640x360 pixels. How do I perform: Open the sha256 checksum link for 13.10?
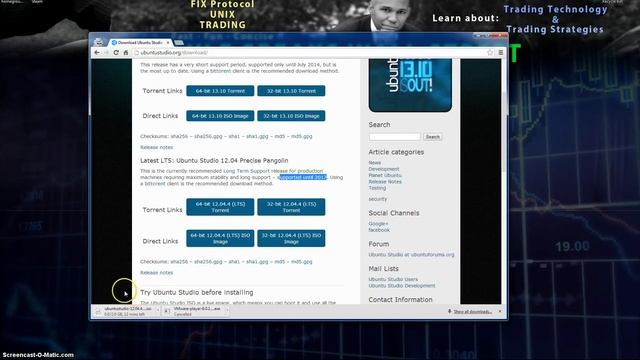click(x=179, y=136)
